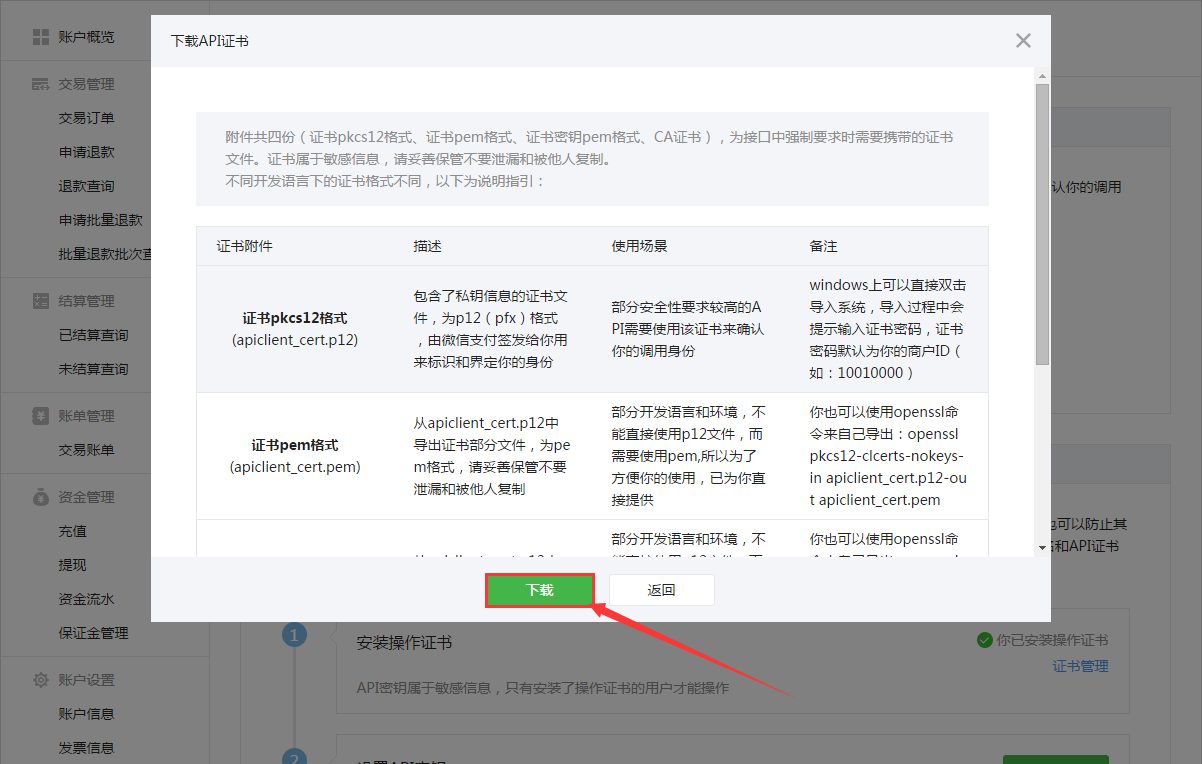Click the 账户设置 gear icon
Viewport: 1202px width, 764px height.
pos(41,680)
